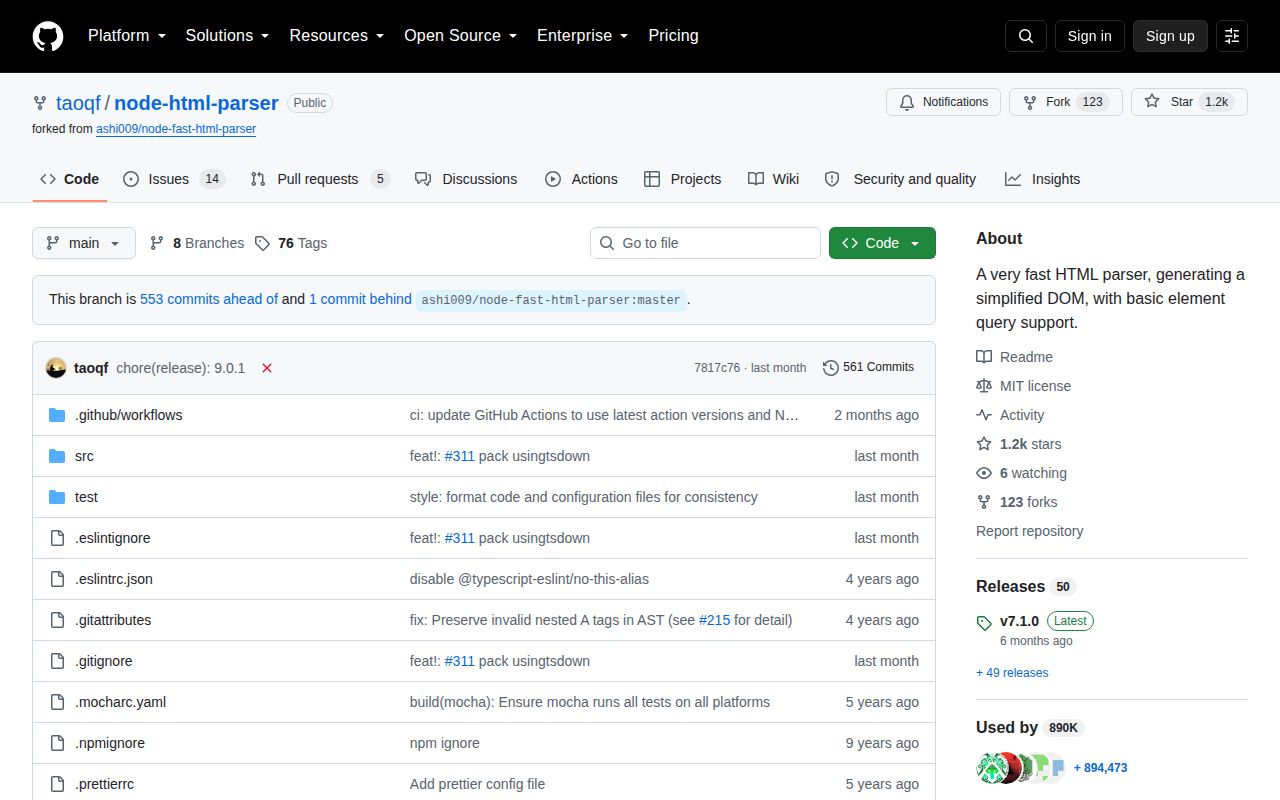Screen dimensions: 1280x800
Task: Open the green Code dropdown button
Action: coord(882,243)
